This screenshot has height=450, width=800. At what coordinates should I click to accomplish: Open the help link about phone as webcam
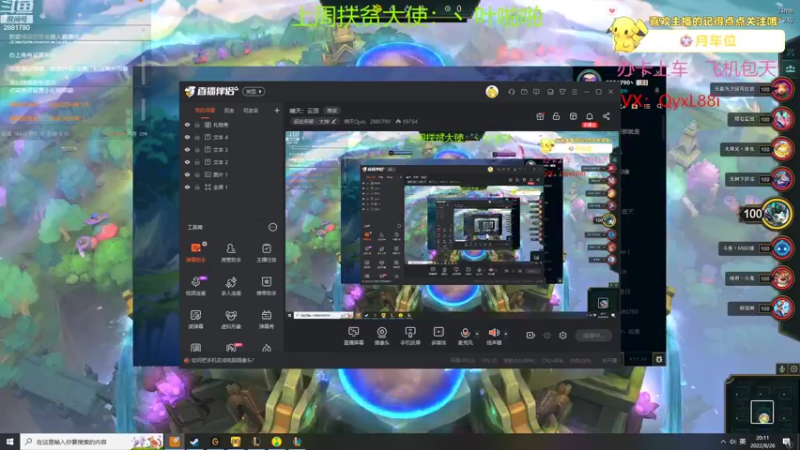(x=222, y=360)
